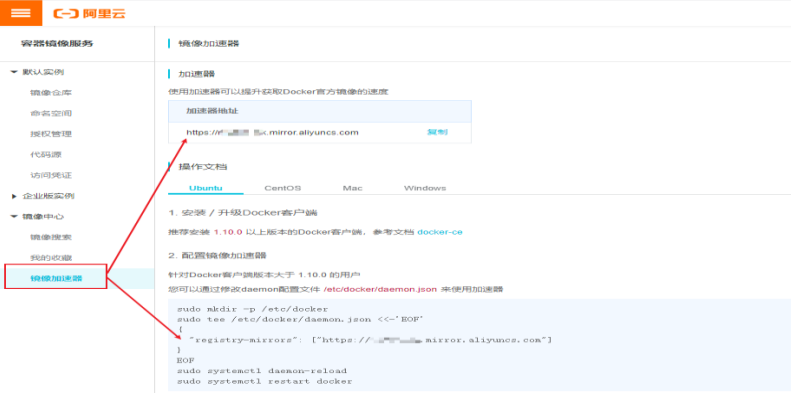Collapse the 镜像中心 section
Screen dimensions: 791x393
point(14,216)
